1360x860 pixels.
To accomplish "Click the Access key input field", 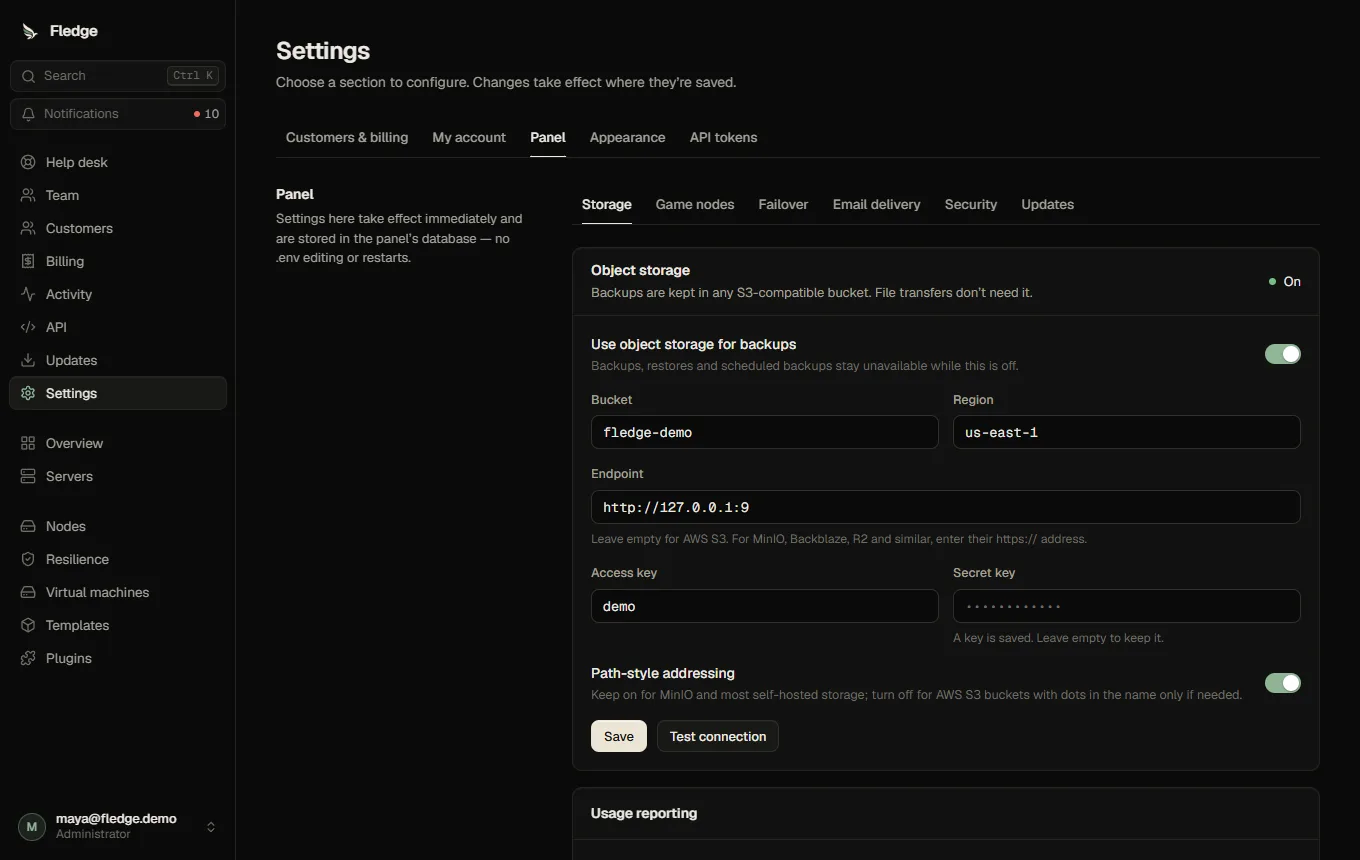I will 765,606.
